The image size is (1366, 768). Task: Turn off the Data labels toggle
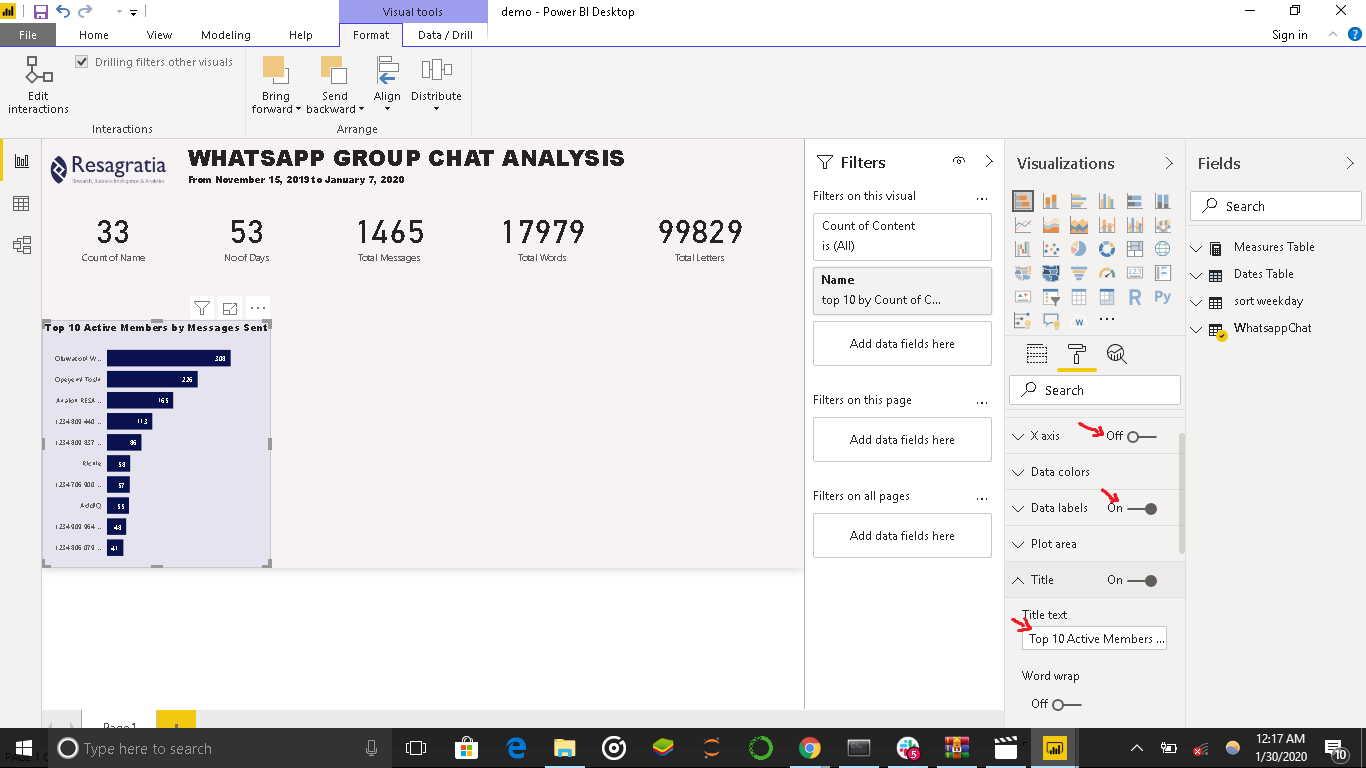[x=1140, y=509]
